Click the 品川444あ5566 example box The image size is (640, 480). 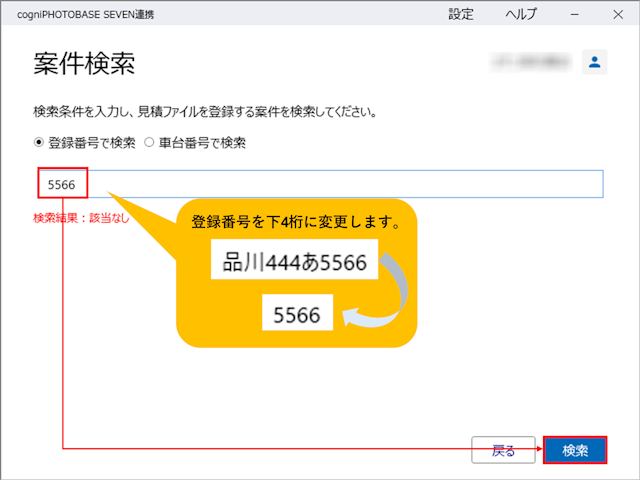pyautogui.click(x=294, y=260)
